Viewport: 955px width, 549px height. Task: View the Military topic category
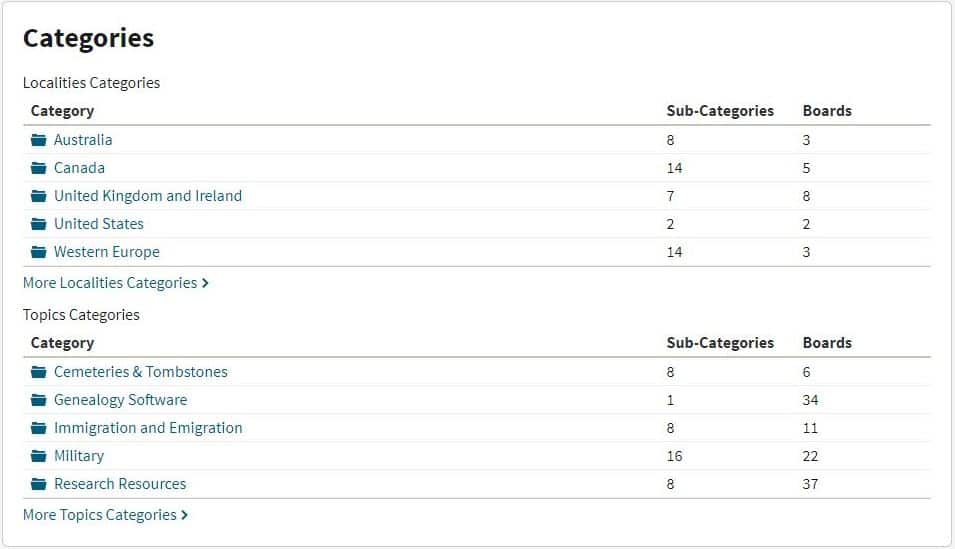[x=79, y=456]
